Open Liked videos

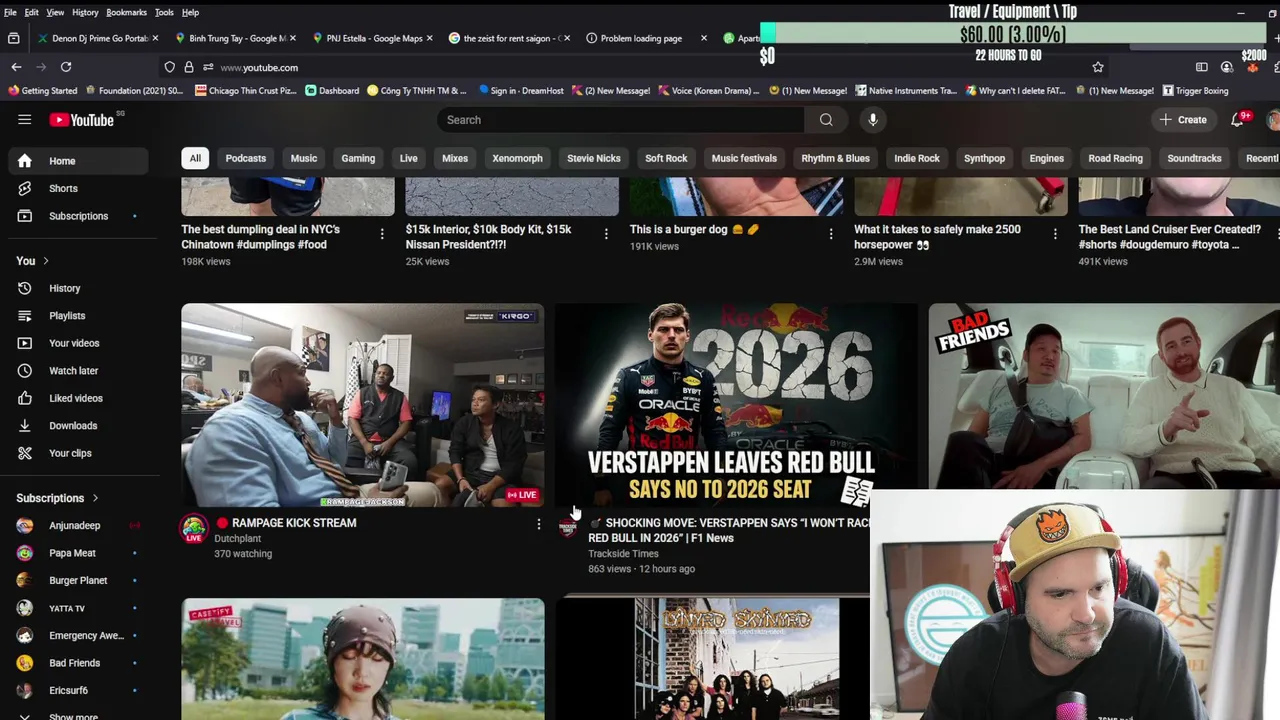click(x=78, y=398)
